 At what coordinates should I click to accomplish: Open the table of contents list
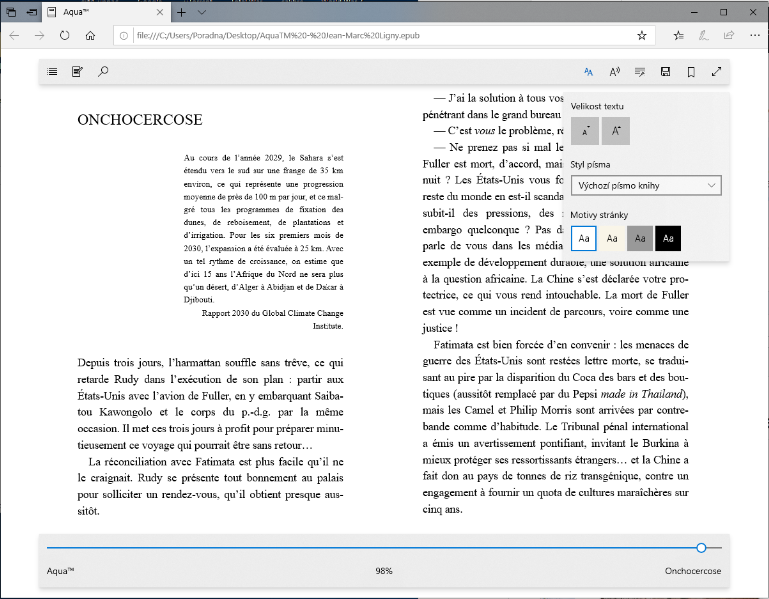(52, 72)
